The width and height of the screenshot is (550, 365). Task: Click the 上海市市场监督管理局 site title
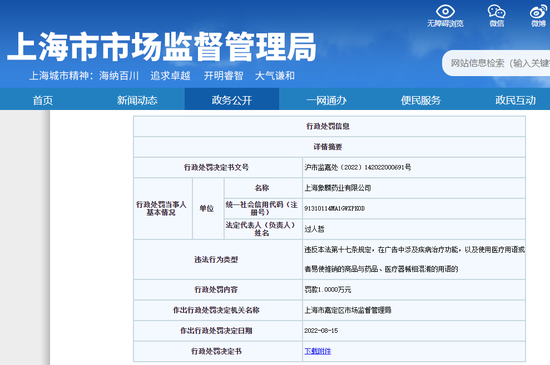162,47
